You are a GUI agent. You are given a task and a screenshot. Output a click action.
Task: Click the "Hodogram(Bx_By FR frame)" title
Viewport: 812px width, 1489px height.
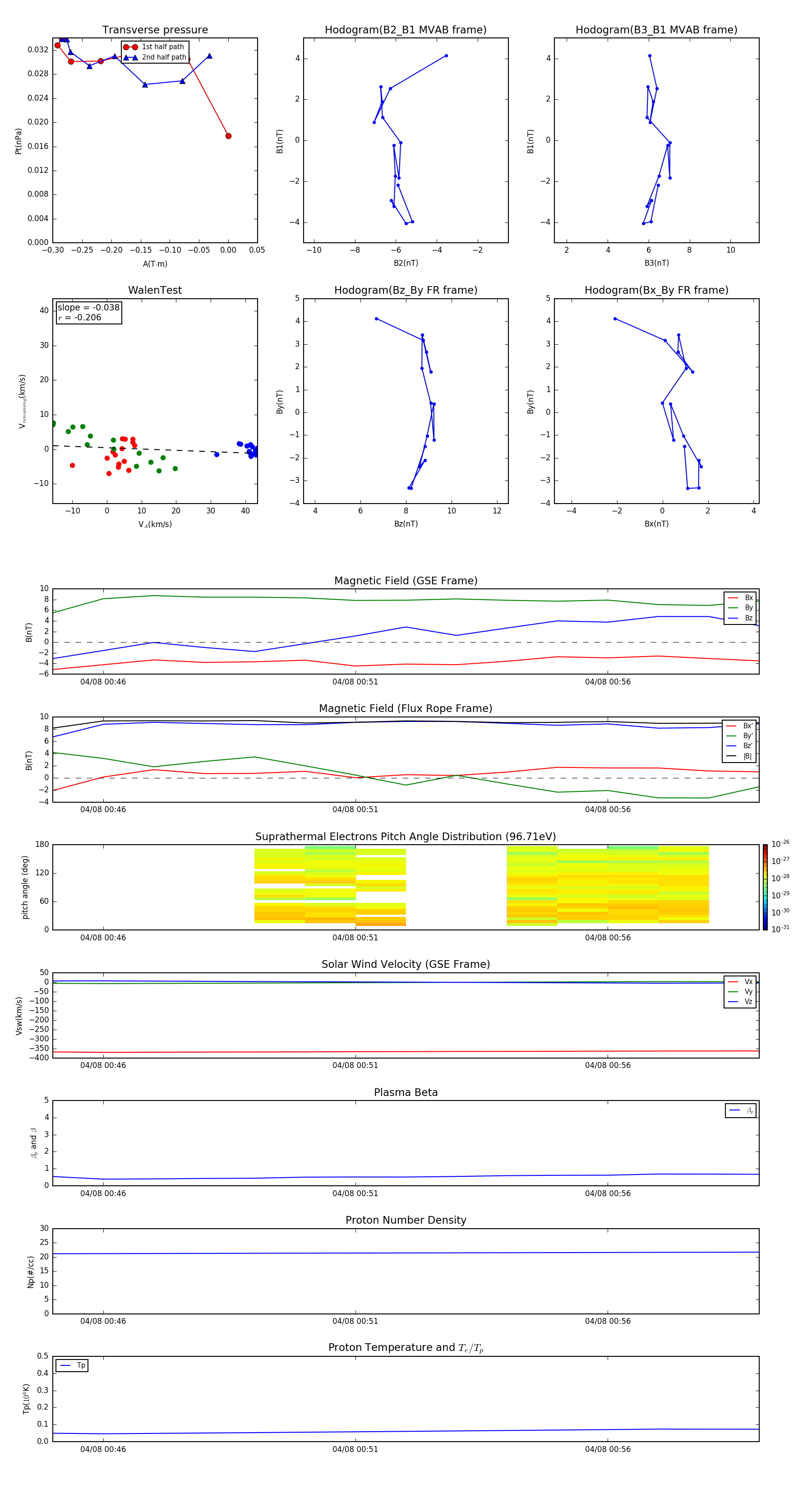[656, 290]
